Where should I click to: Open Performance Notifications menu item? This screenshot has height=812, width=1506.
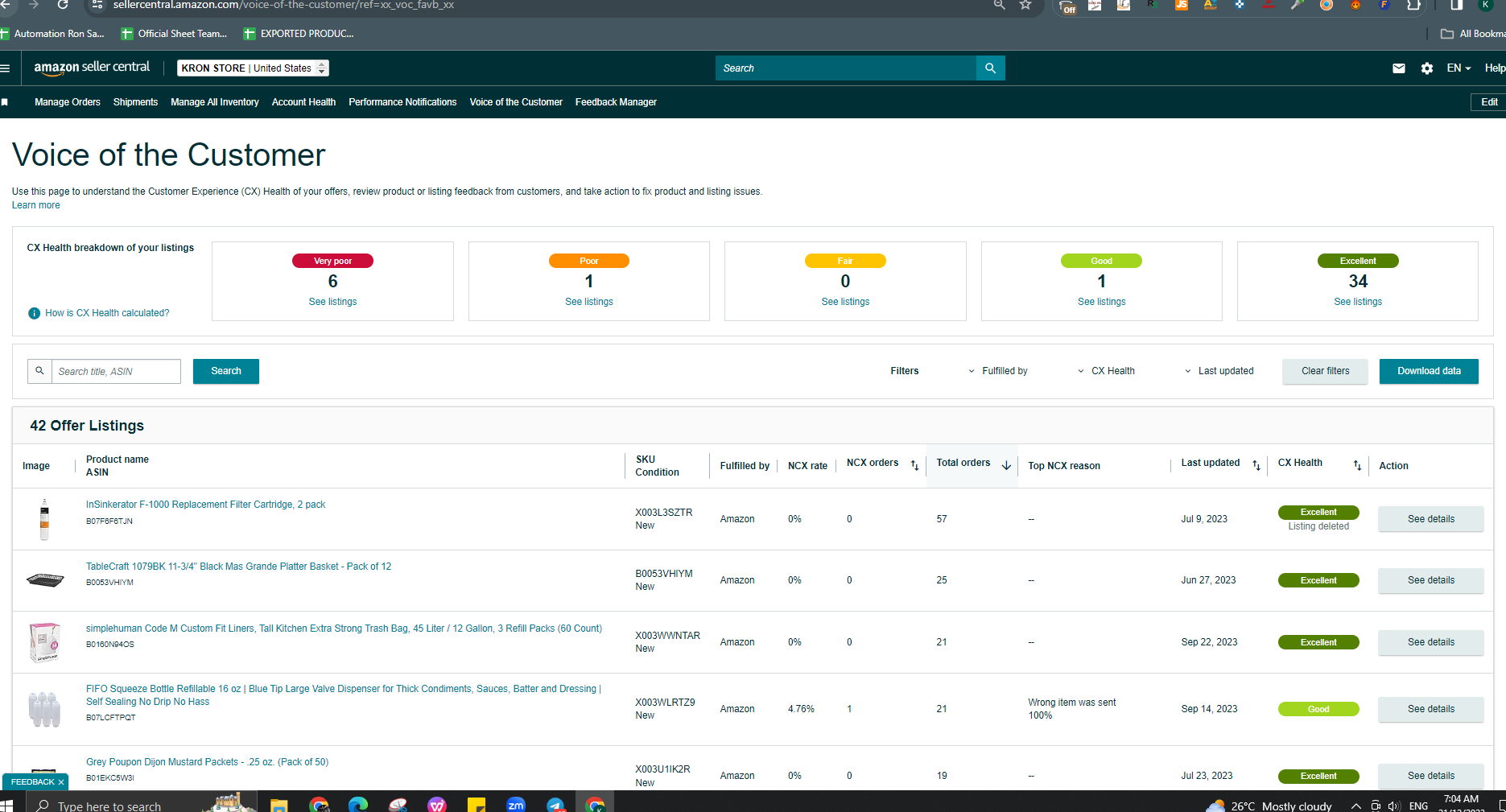coord(402,102)
